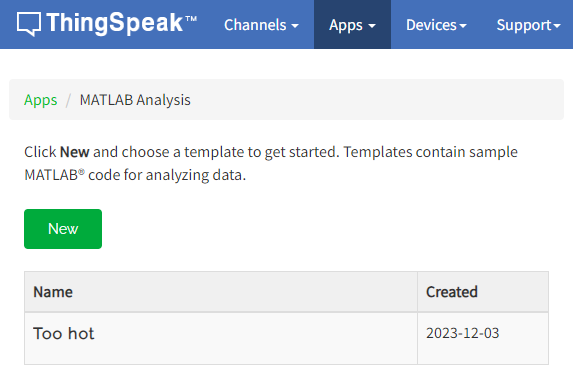Expand the caret arrow beside Devices
Viewport: 573px width, 389px height.
tap(463, 26)
